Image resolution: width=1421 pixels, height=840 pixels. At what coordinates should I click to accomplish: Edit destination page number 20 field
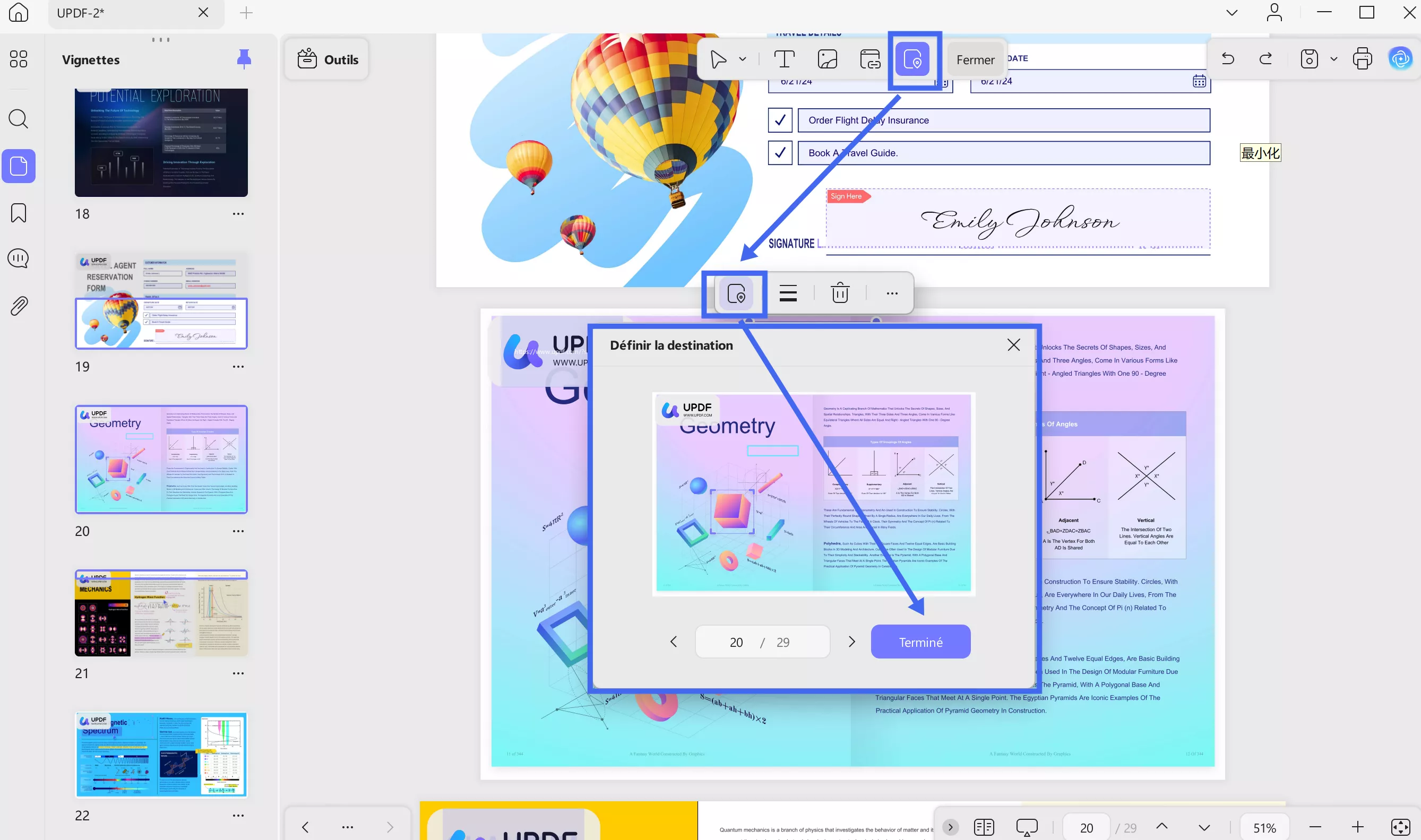coord(737,642)
